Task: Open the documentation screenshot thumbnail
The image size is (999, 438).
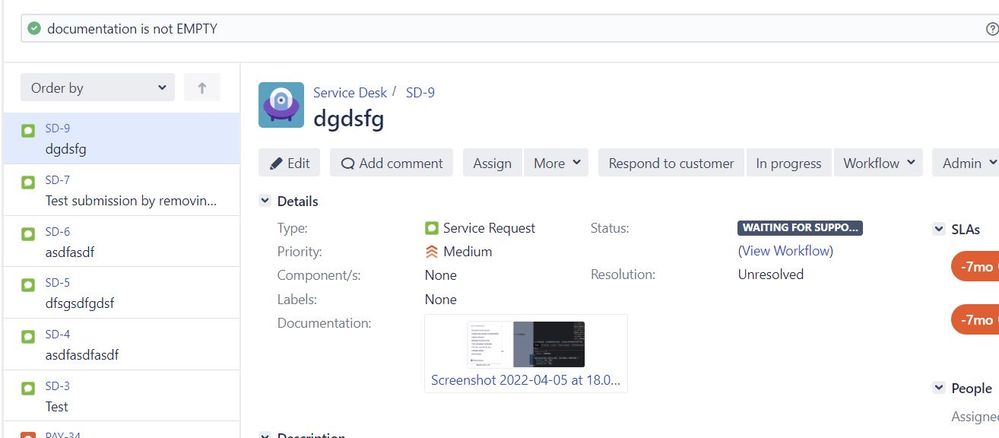Action: (x=526, y=344)
